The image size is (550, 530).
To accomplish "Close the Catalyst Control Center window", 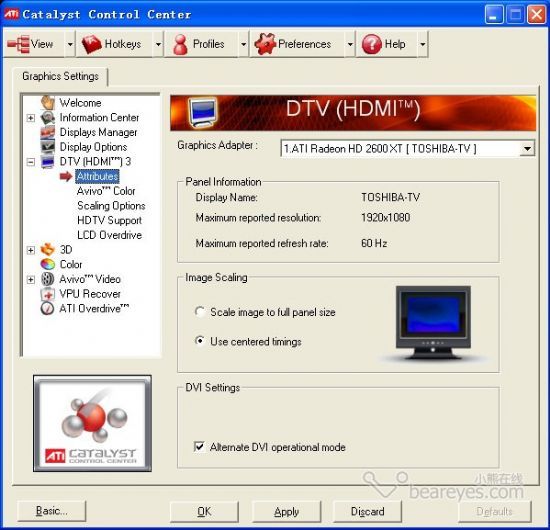I will point(537,14).
